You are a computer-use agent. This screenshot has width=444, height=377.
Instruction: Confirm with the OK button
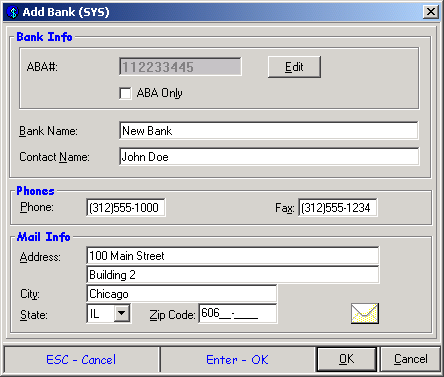pos(346,359)
